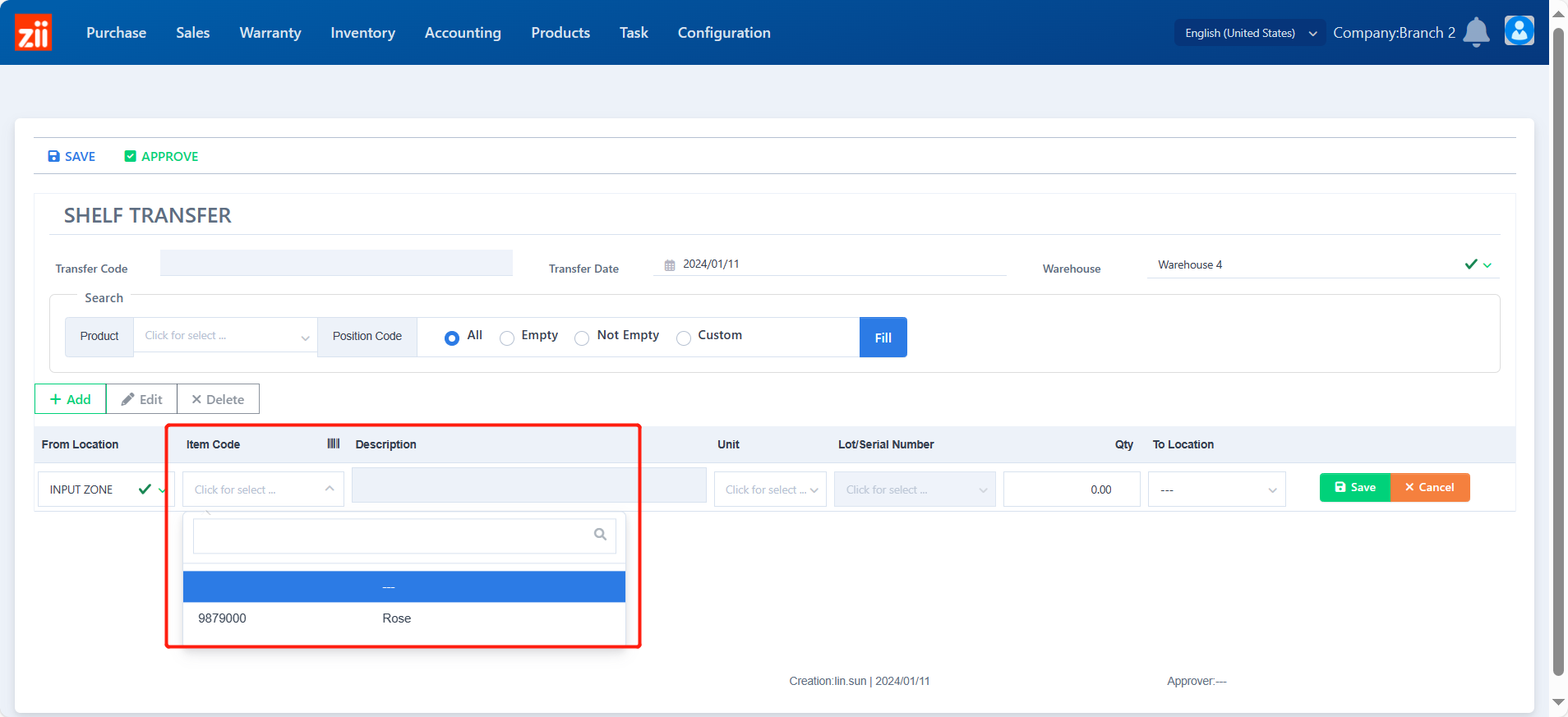The image size is (1568, 717).
Task: Click the Item Code column header
Action: point(213,444)
